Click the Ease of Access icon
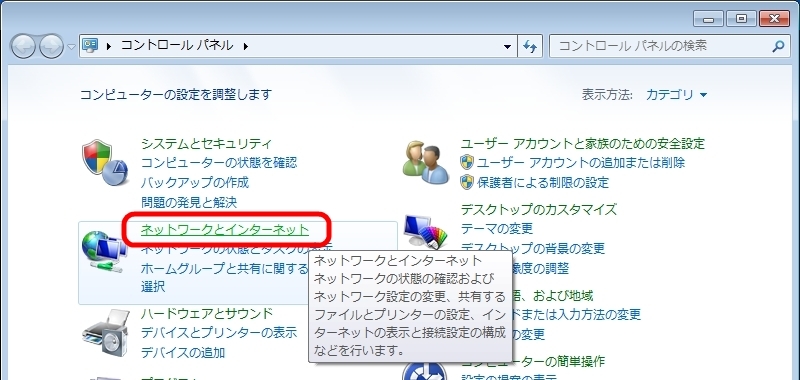The width and height of the screenshot is (800, 380). coord(424,371)
